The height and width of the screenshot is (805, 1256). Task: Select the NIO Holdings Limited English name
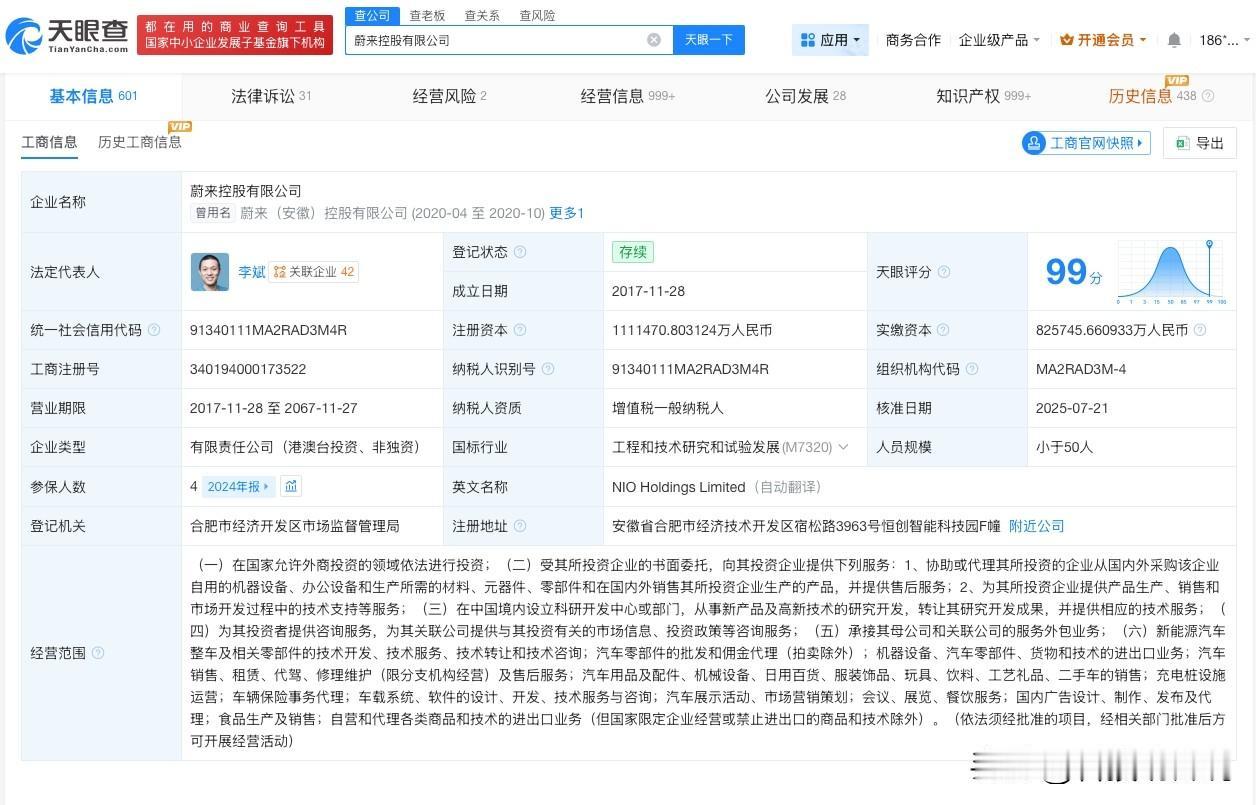click(x=678, y=487)
